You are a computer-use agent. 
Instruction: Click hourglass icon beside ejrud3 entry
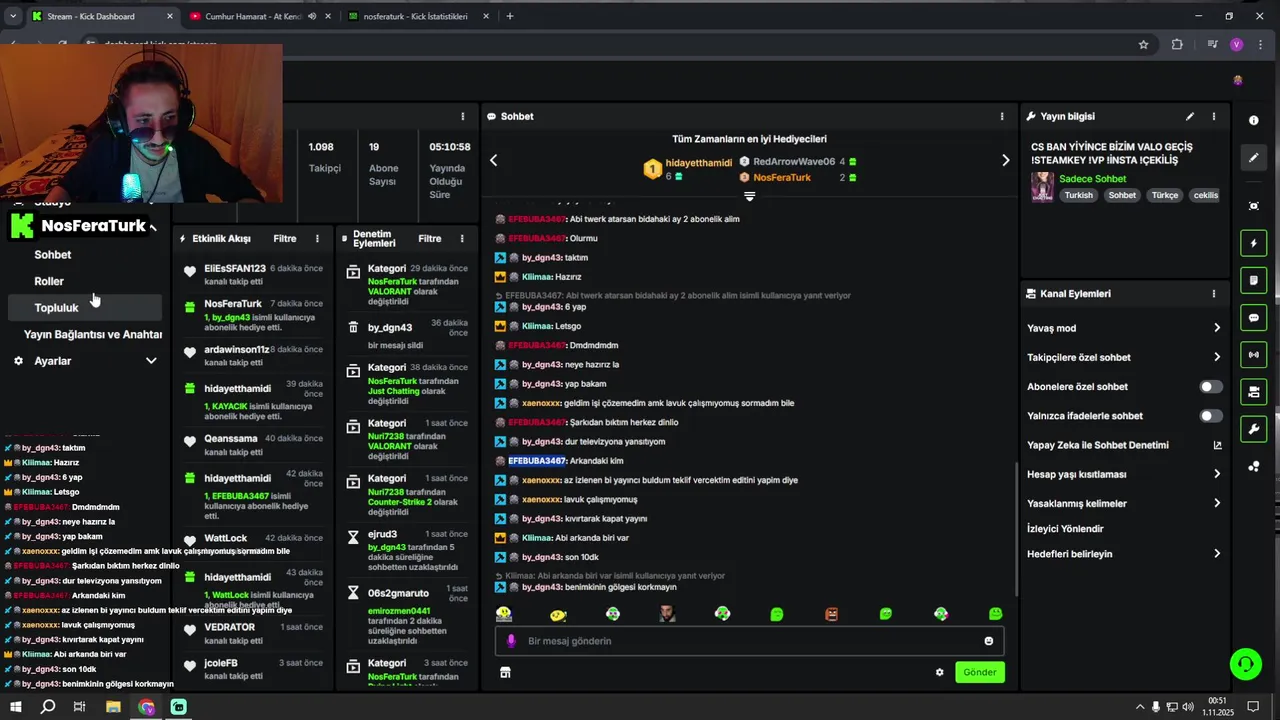click(x=353, y=537)
